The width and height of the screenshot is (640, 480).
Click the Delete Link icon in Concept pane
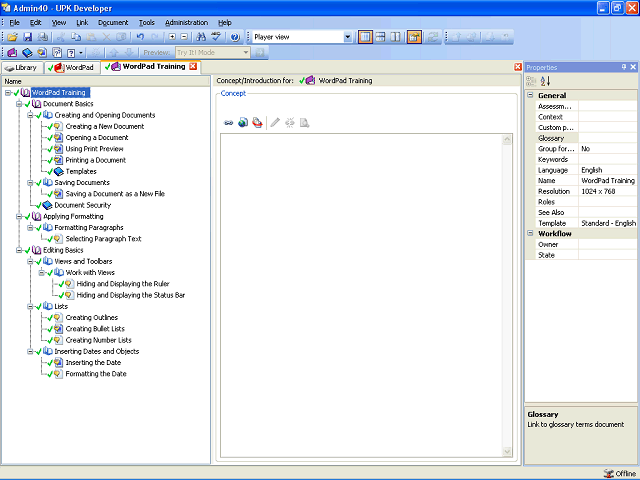point(290,122)
